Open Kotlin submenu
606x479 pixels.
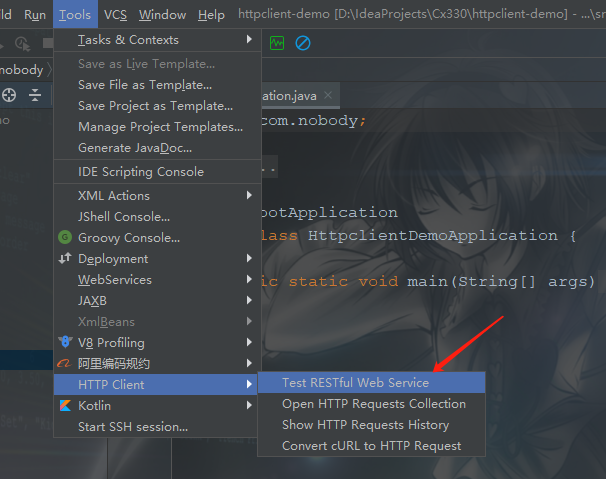tap(155, 405)
